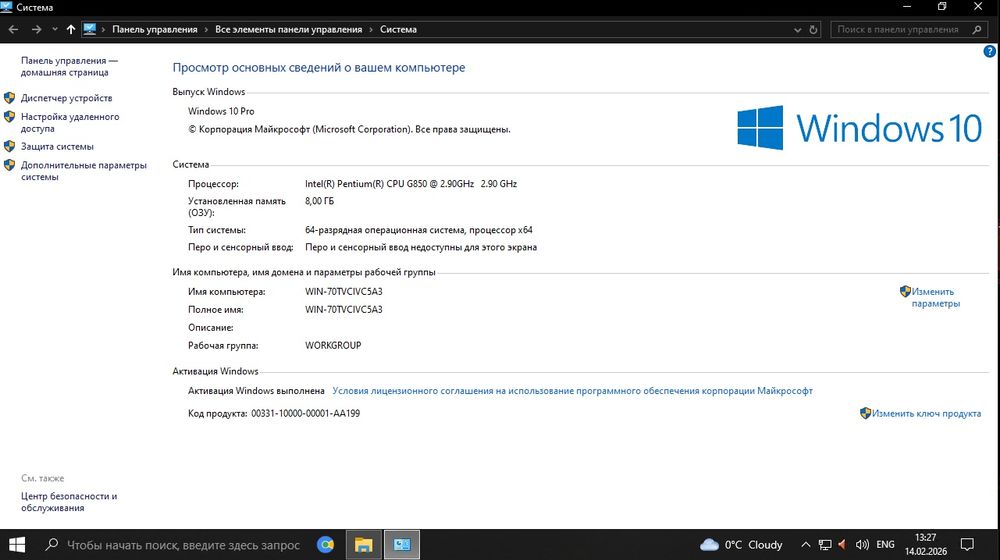This screenshot has width=1000, height=560.
Task: Open File Explorer from the taskbar
Action: point(364,545)
